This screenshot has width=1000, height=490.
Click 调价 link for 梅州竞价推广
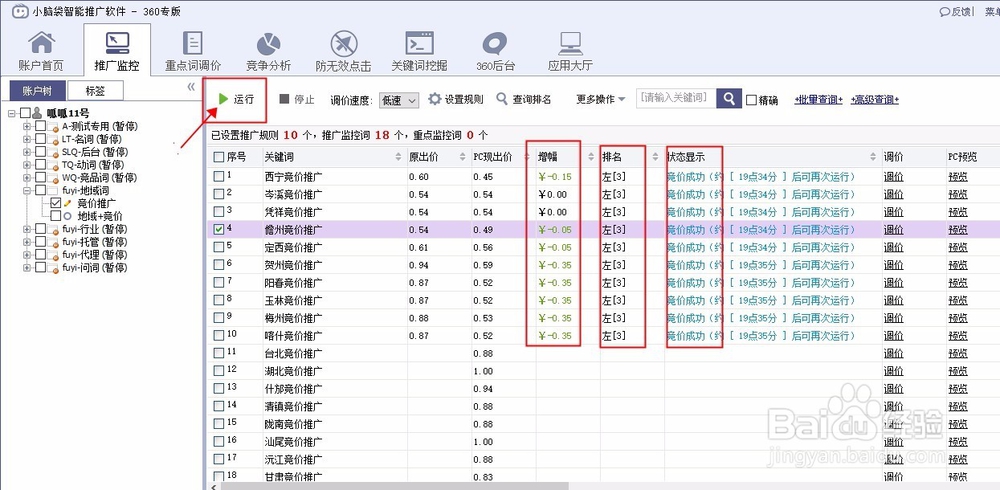893,318
